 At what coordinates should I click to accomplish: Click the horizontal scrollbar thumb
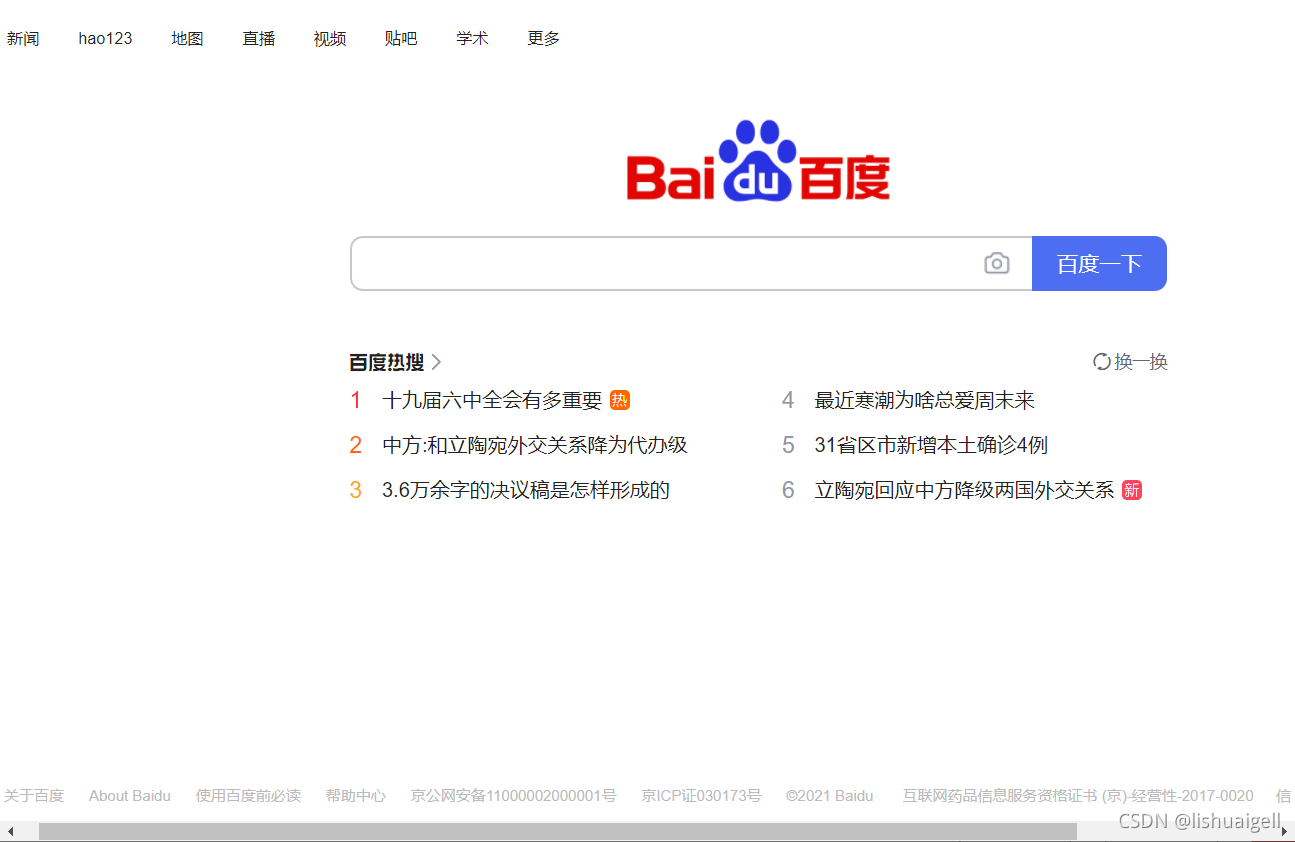(x=558, y=831)
